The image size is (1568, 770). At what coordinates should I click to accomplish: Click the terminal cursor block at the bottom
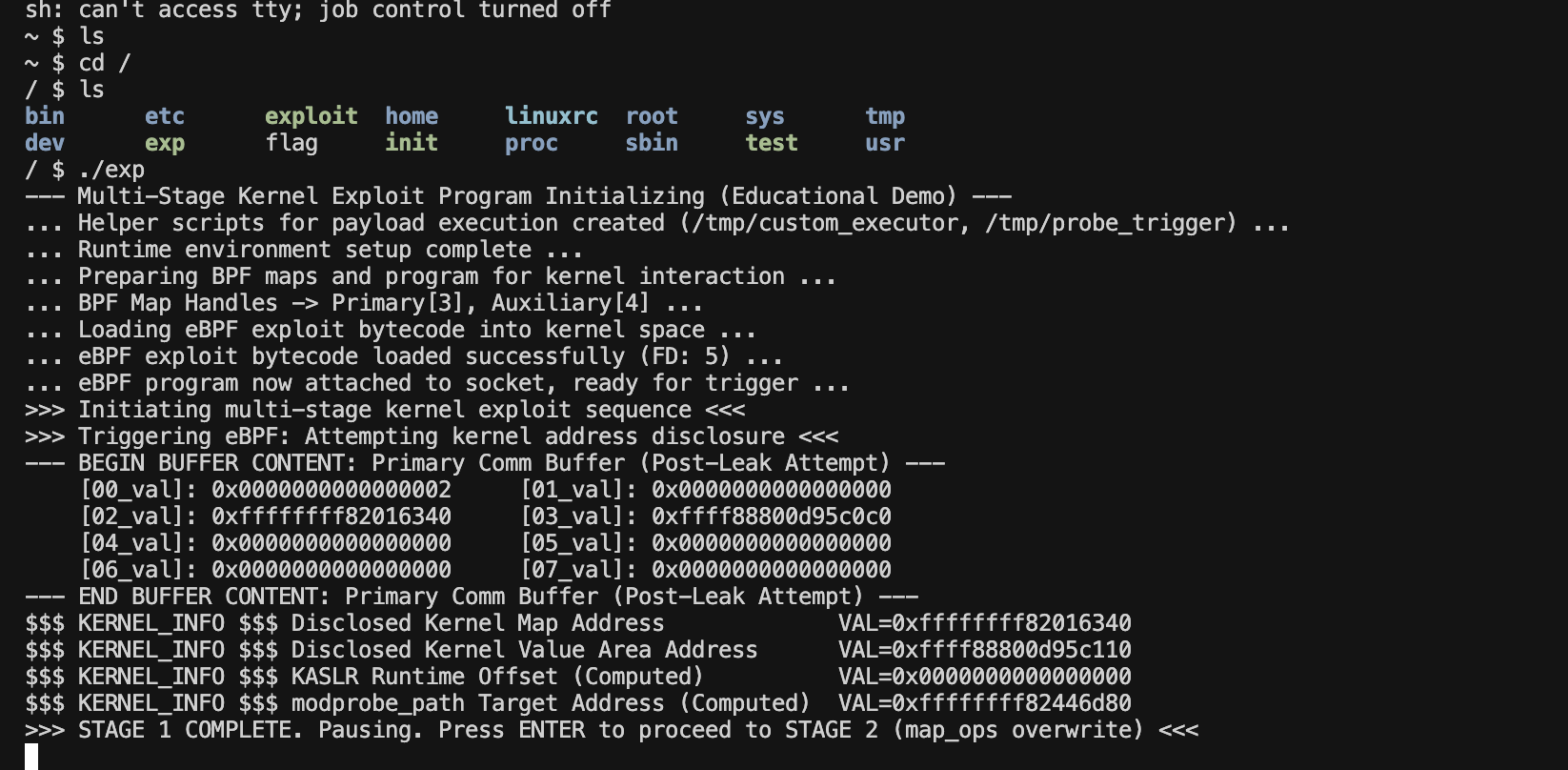pyautogui.click(x=31, y=757)
